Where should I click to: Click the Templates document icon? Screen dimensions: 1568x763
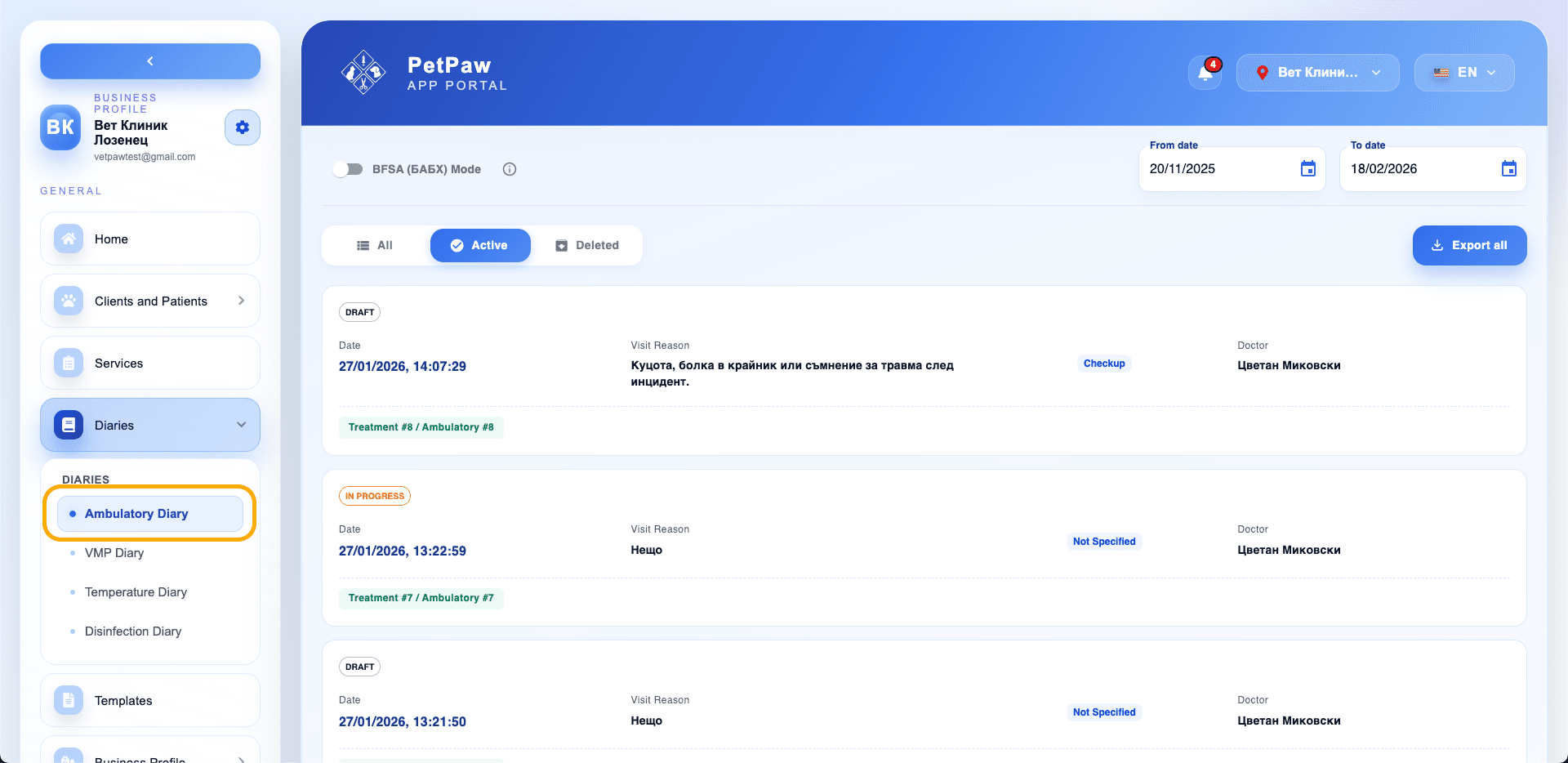69,700
